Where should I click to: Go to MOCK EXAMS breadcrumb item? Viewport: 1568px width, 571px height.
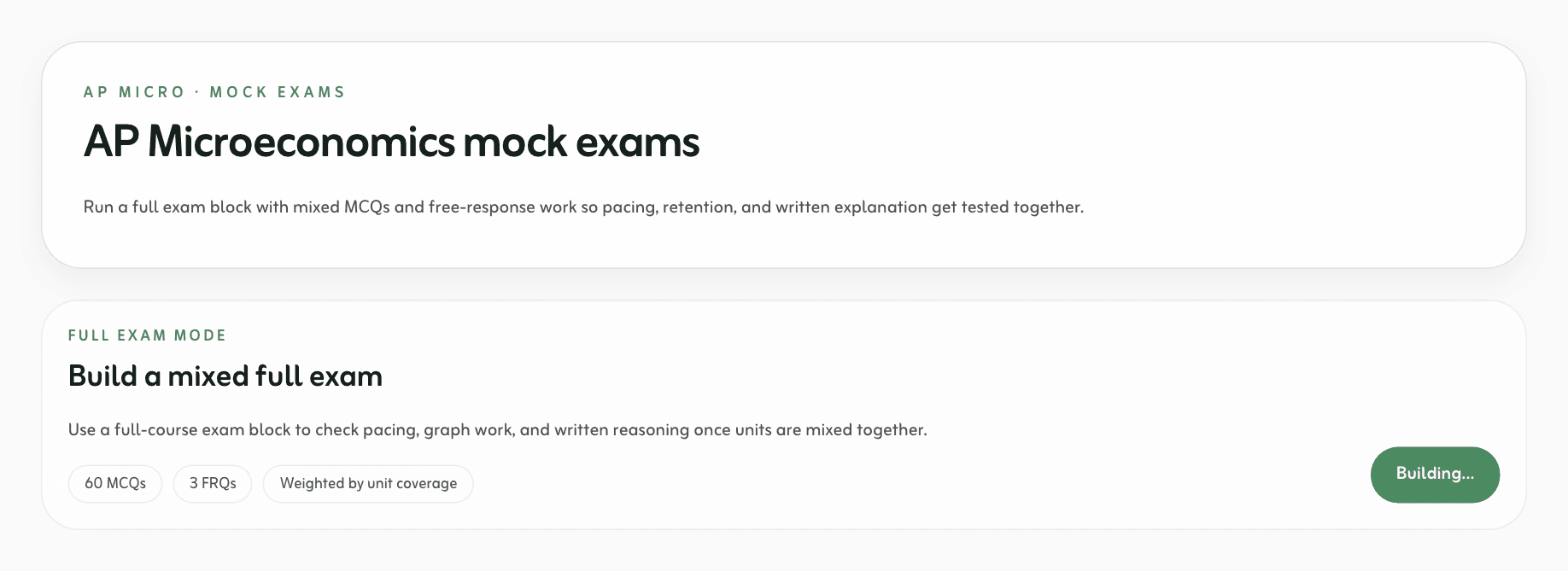coord(278,92)
